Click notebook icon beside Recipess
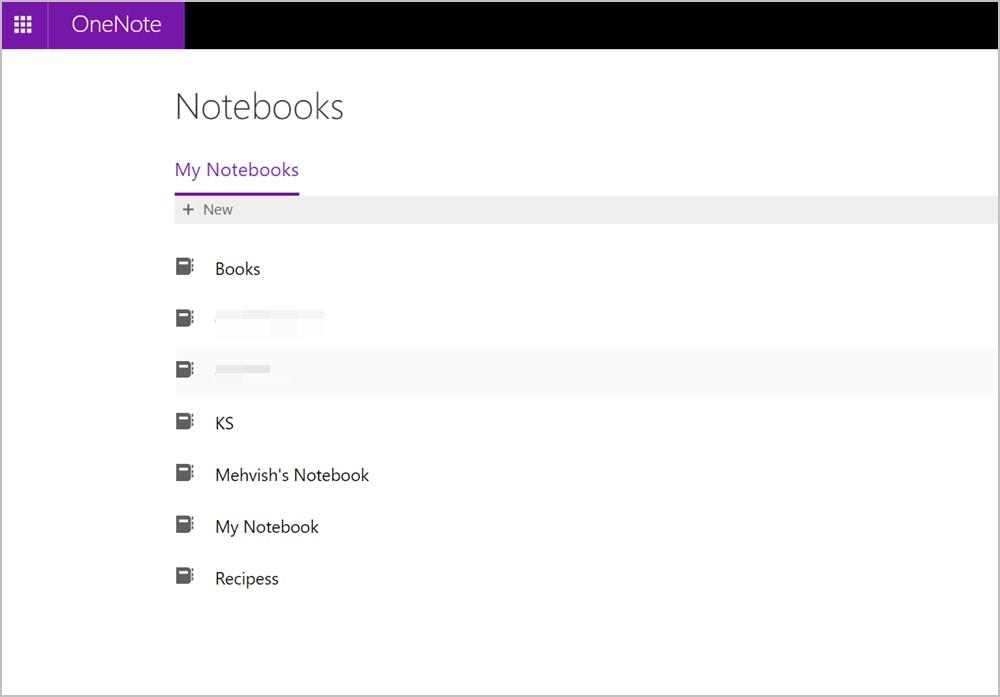This screenshot has height=697, width=1000. pos(185,576)
